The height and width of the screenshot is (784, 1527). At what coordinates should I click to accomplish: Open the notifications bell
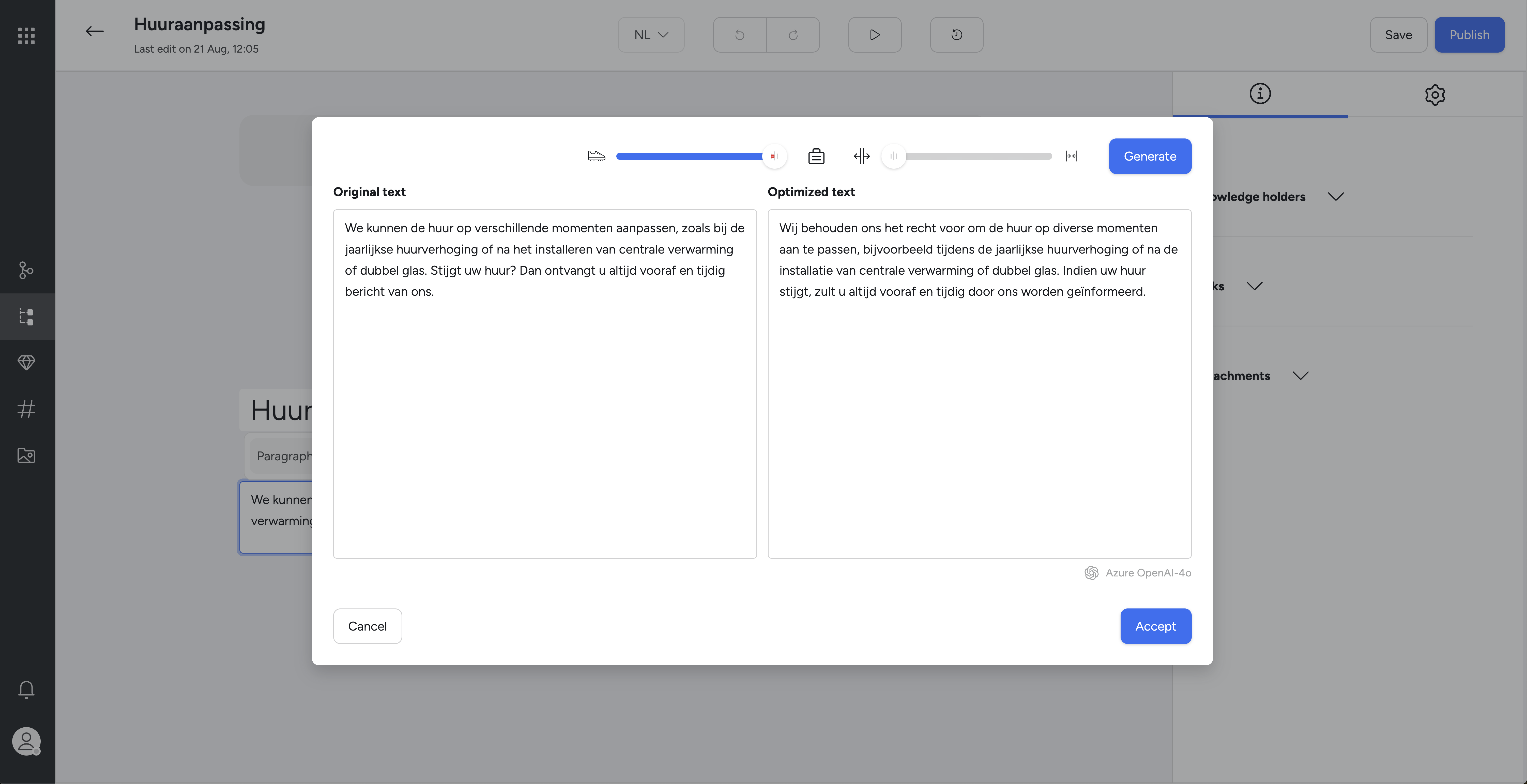pos(26,689)
